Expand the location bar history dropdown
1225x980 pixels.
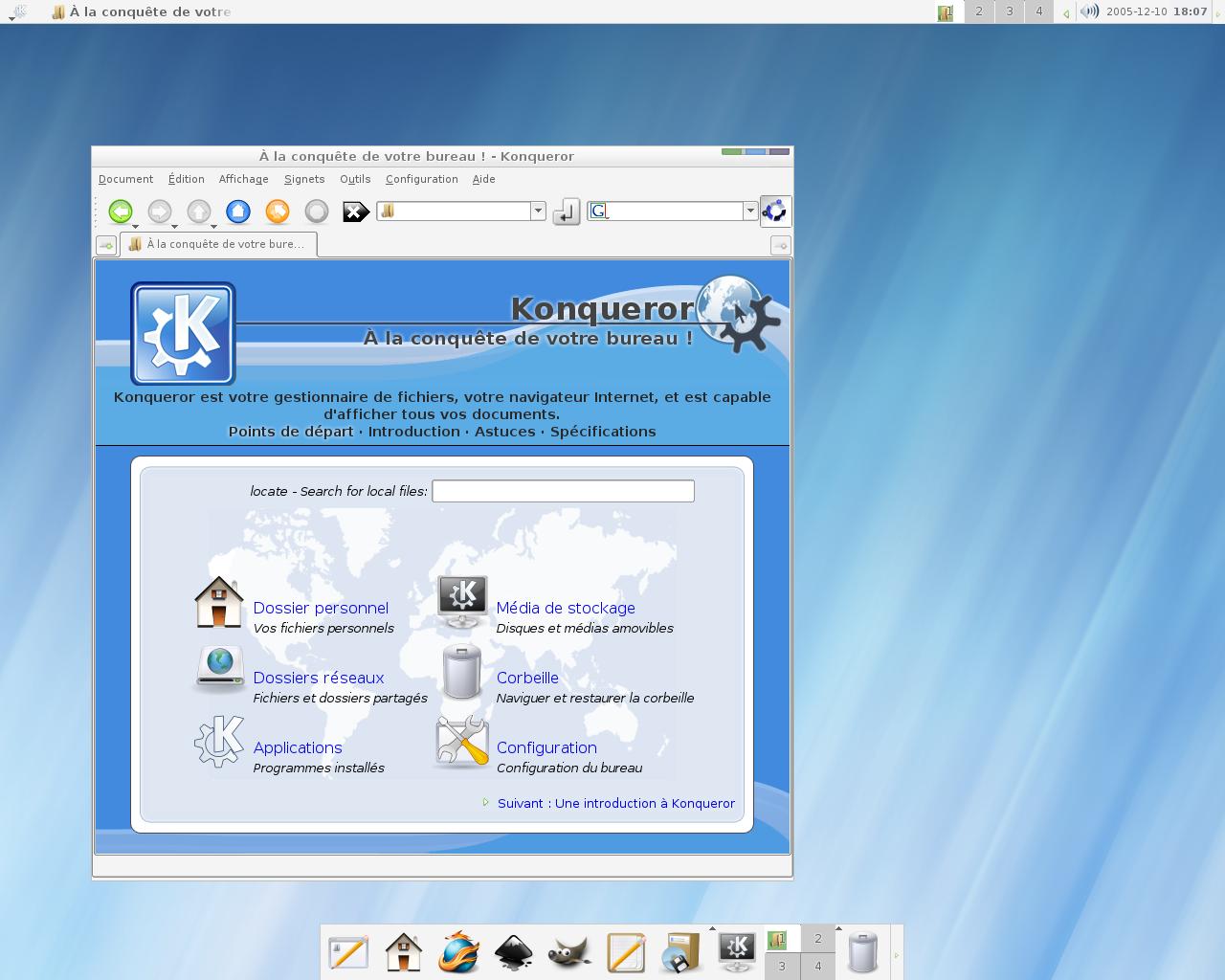click(x=538, y=211)
